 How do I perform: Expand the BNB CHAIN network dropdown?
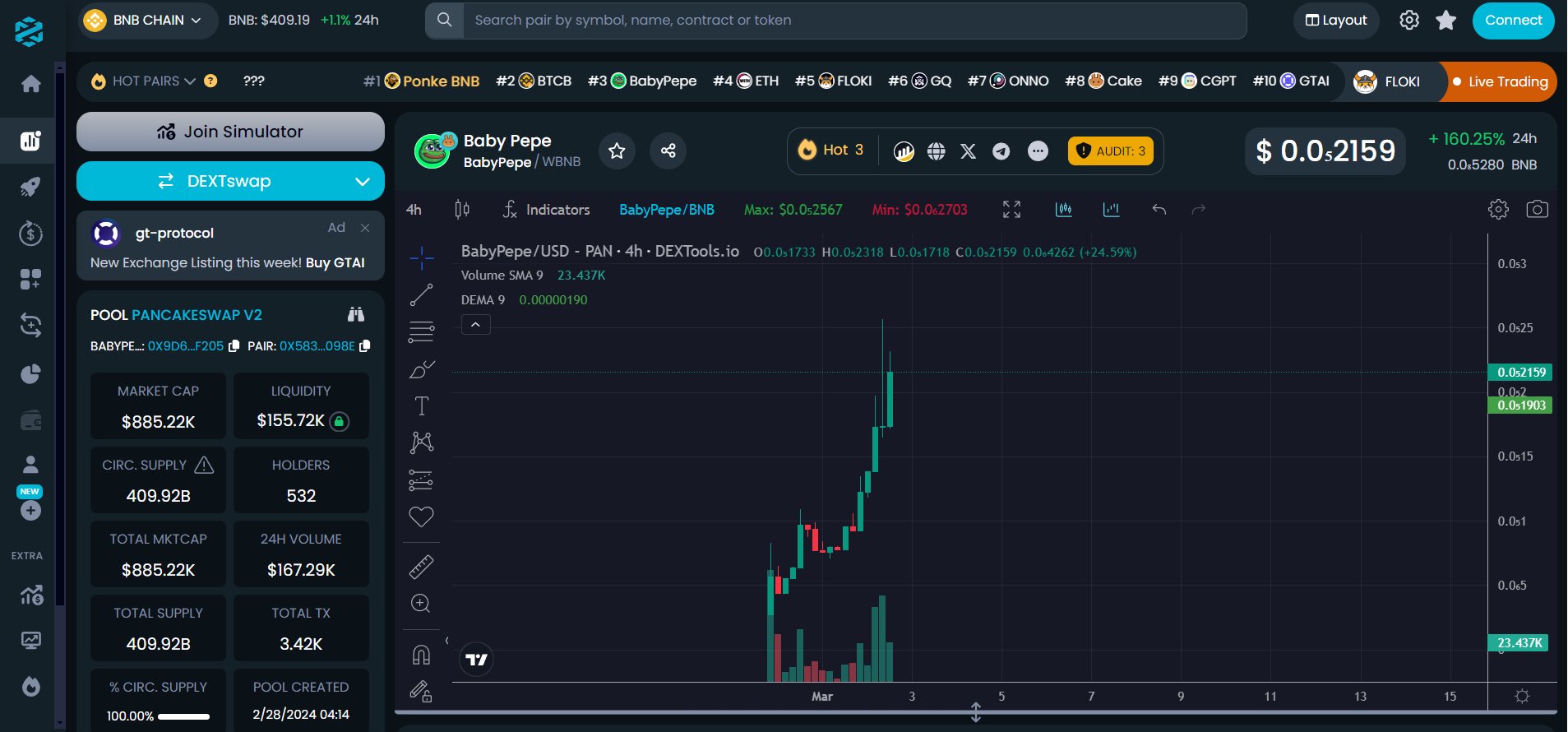pos(147,20)
